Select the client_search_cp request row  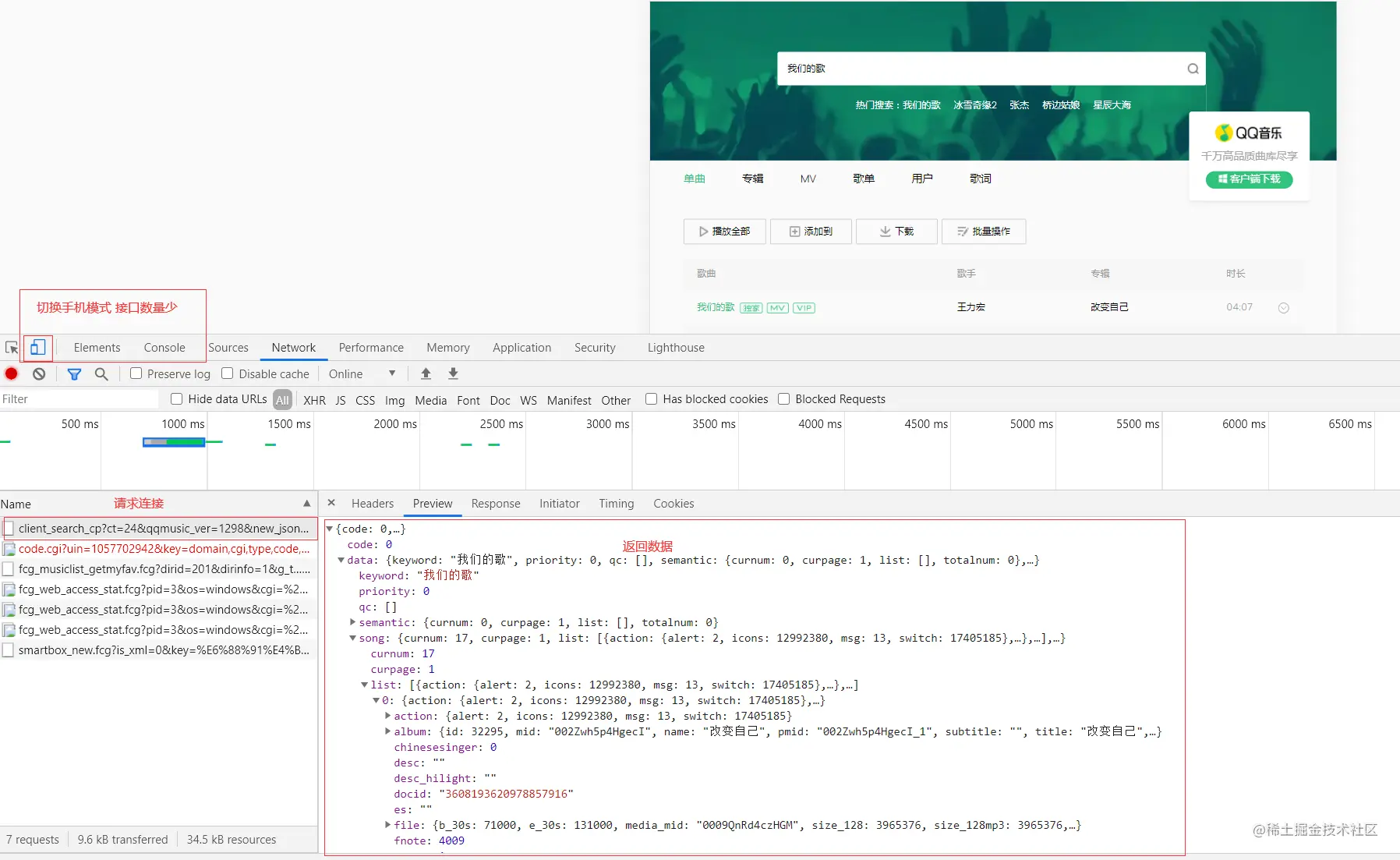pos(159,529)
